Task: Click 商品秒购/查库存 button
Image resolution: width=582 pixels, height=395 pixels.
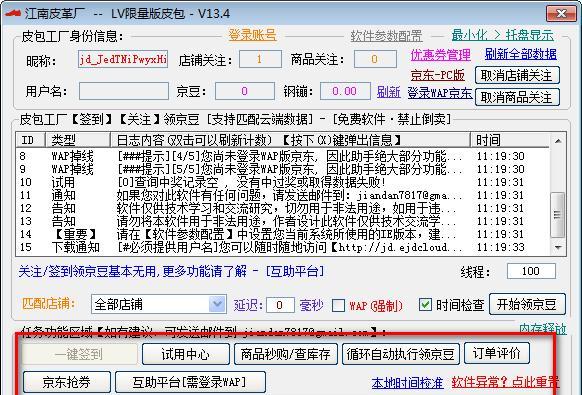Action: tap(286, 354)
